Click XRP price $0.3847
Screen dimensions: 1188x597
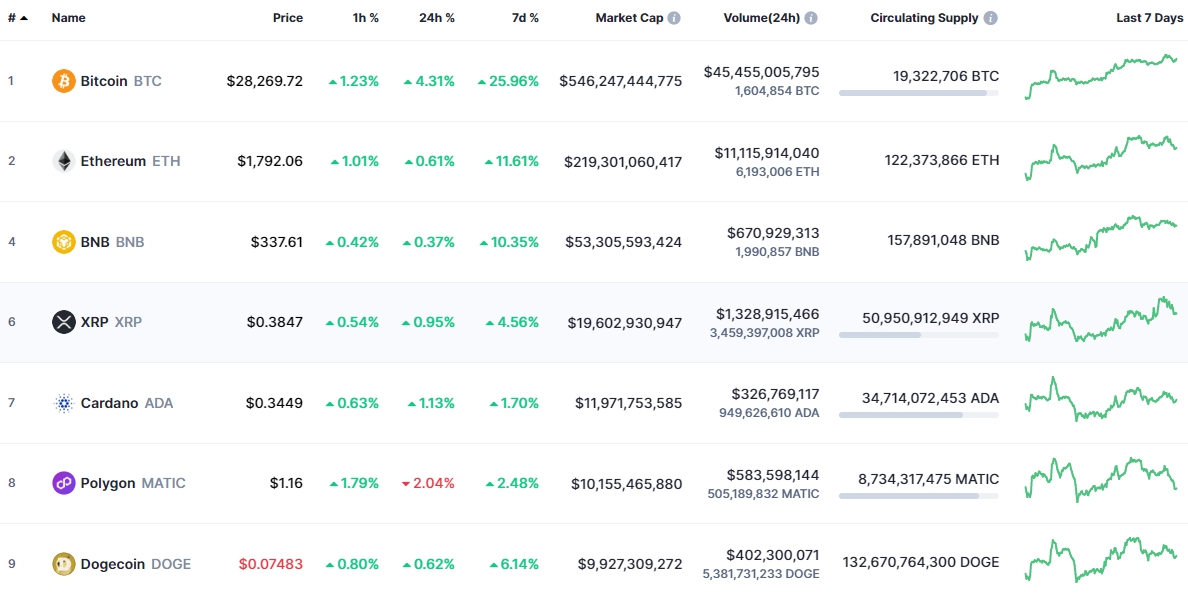274,322
